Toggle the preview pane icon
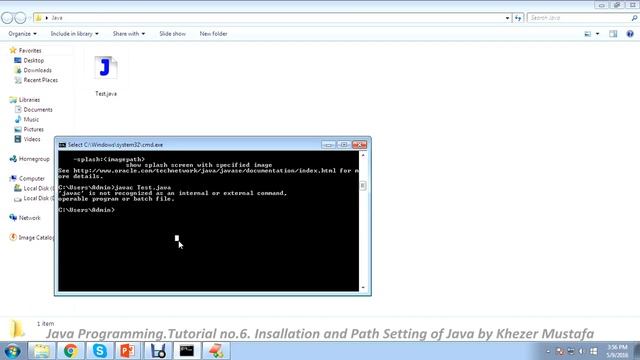 (x=613, y=34)
